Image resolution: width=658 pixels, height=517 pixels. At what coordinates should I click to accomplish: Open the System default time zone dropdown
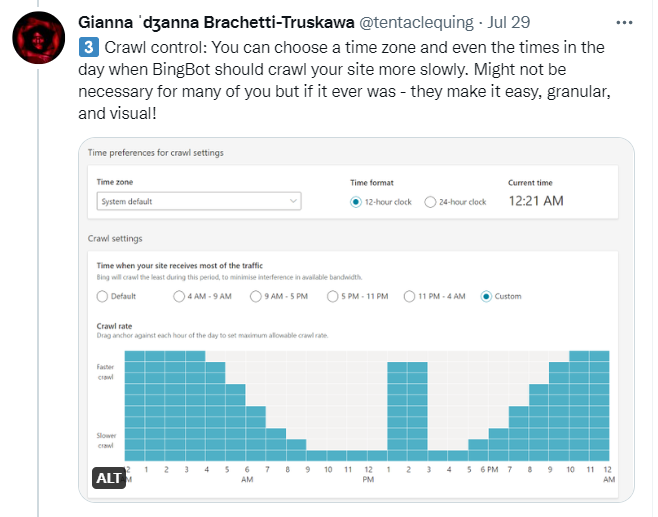click(199, 201)
